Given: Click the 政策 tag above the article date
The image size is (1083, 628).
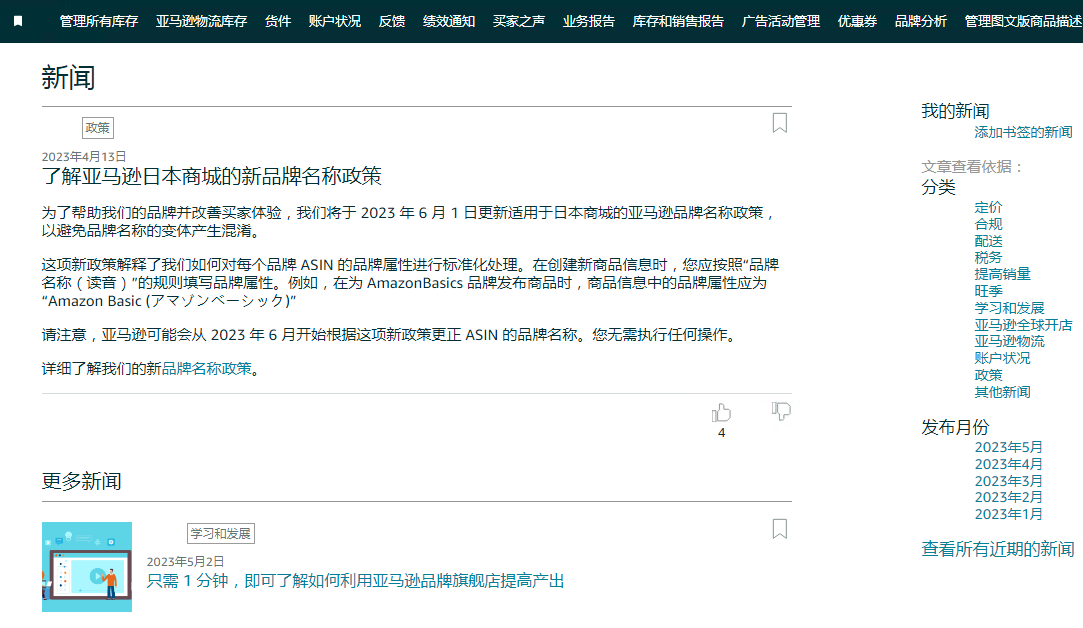Looking at the screenshot, I should coord(97,127).
